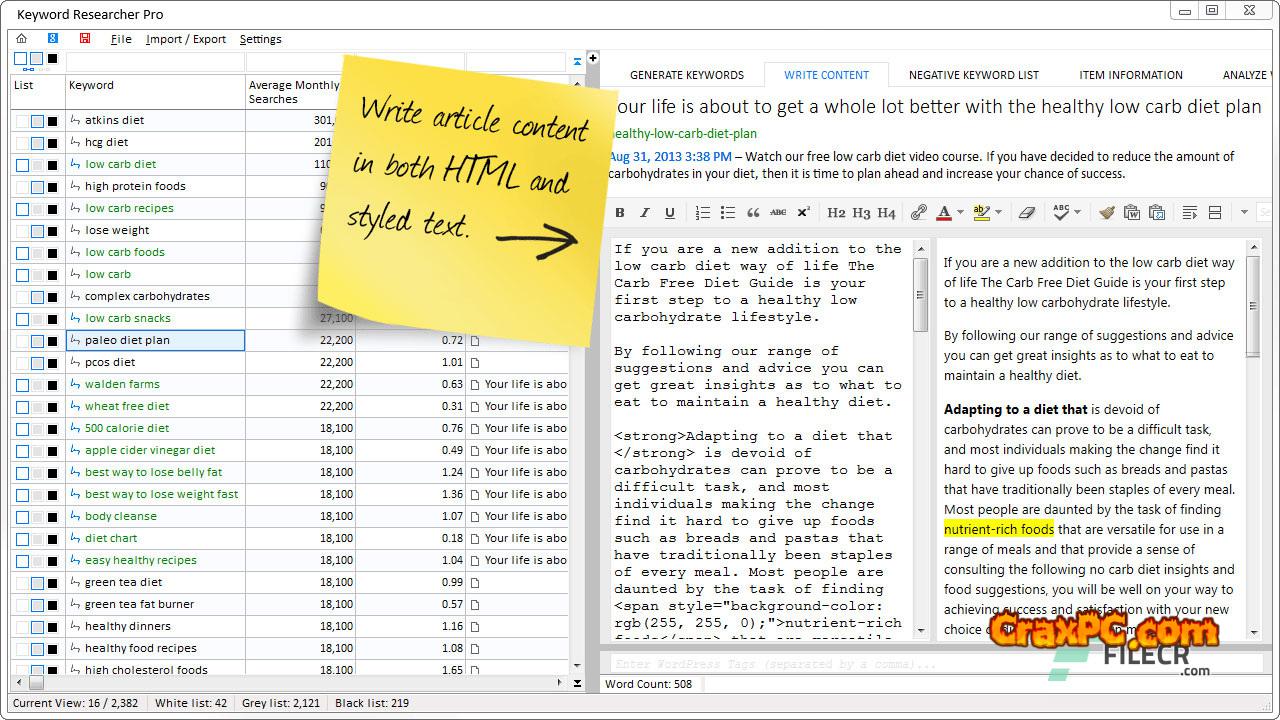Insert a numbered list

coord(702,213)
